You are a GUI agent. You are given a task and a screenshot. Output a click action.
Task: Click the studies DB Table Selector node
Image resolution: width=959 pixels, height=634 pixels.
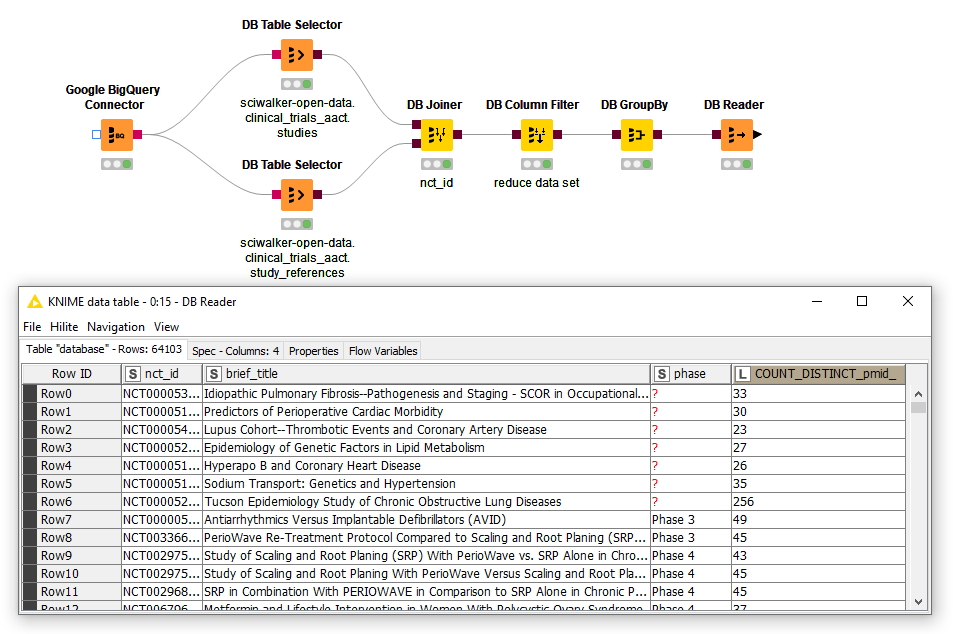pos(297,55)
